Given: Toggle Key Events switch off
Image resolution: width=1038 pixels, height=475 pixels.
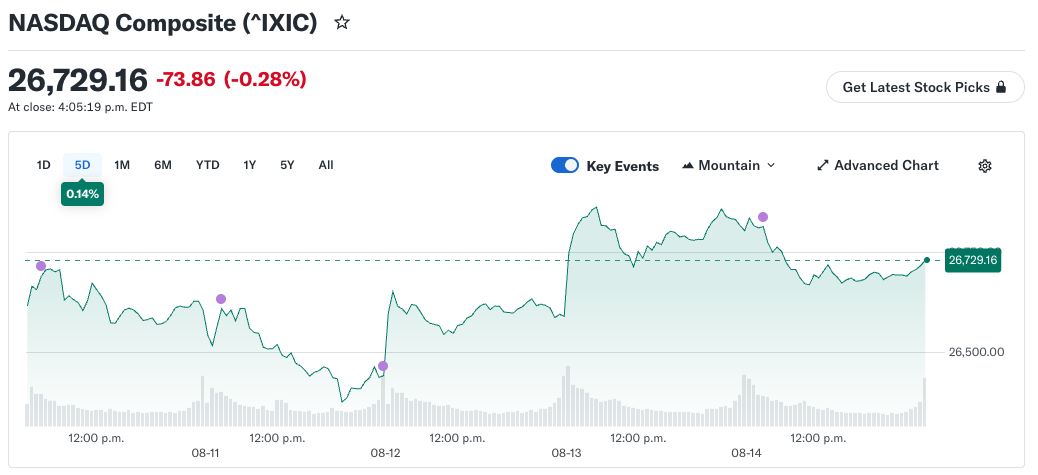Looking at the screenshot, I should [x=565, y=165].
